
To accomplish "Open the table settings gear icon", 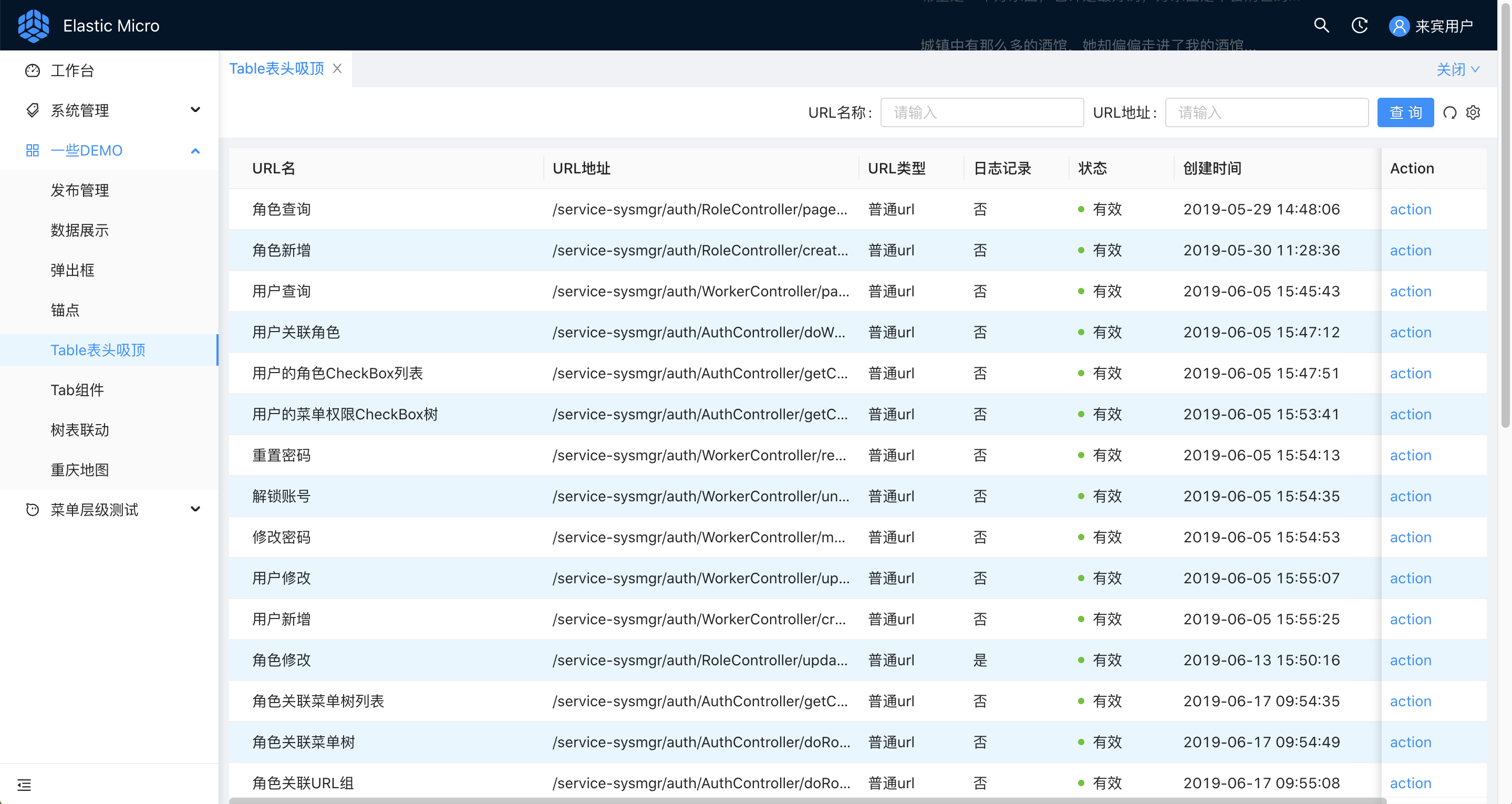I will pyautogui.click(x=1473, y=112).
